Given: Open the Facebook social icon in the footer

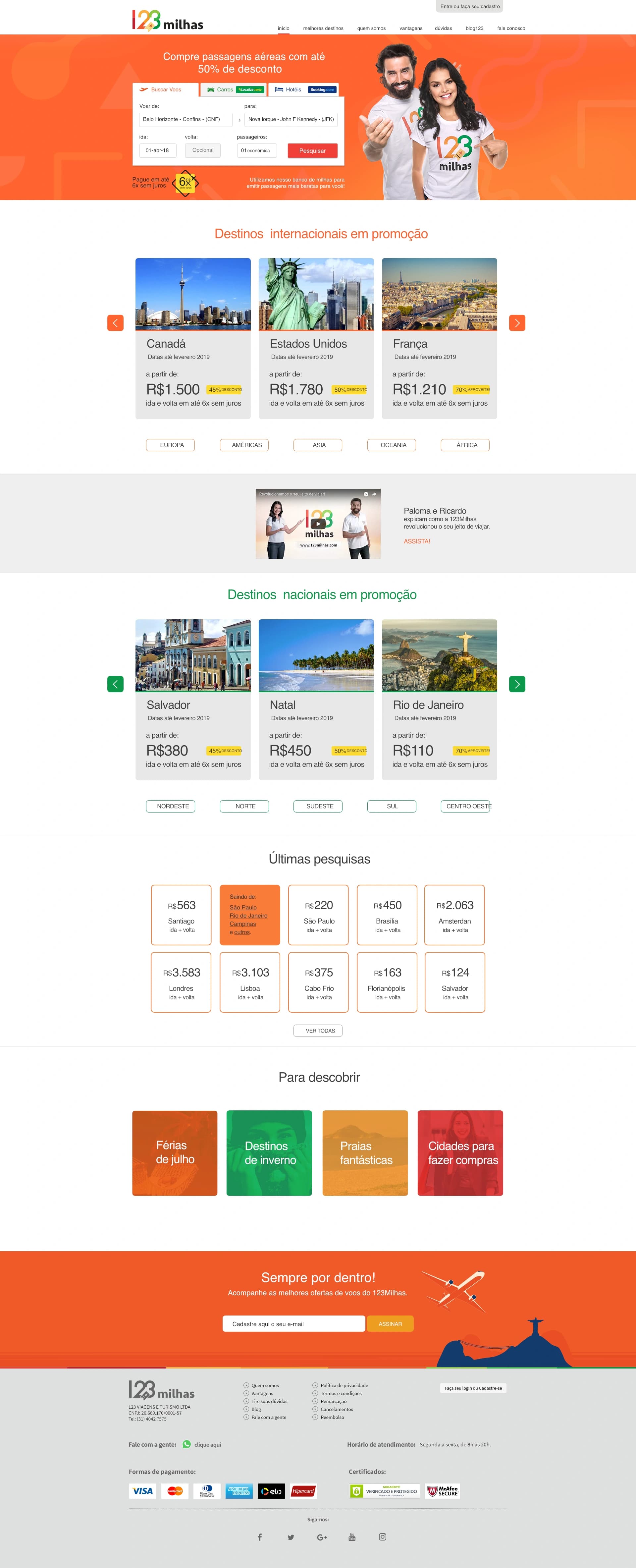Looking at the screenshot, I should pos(260,1537).
